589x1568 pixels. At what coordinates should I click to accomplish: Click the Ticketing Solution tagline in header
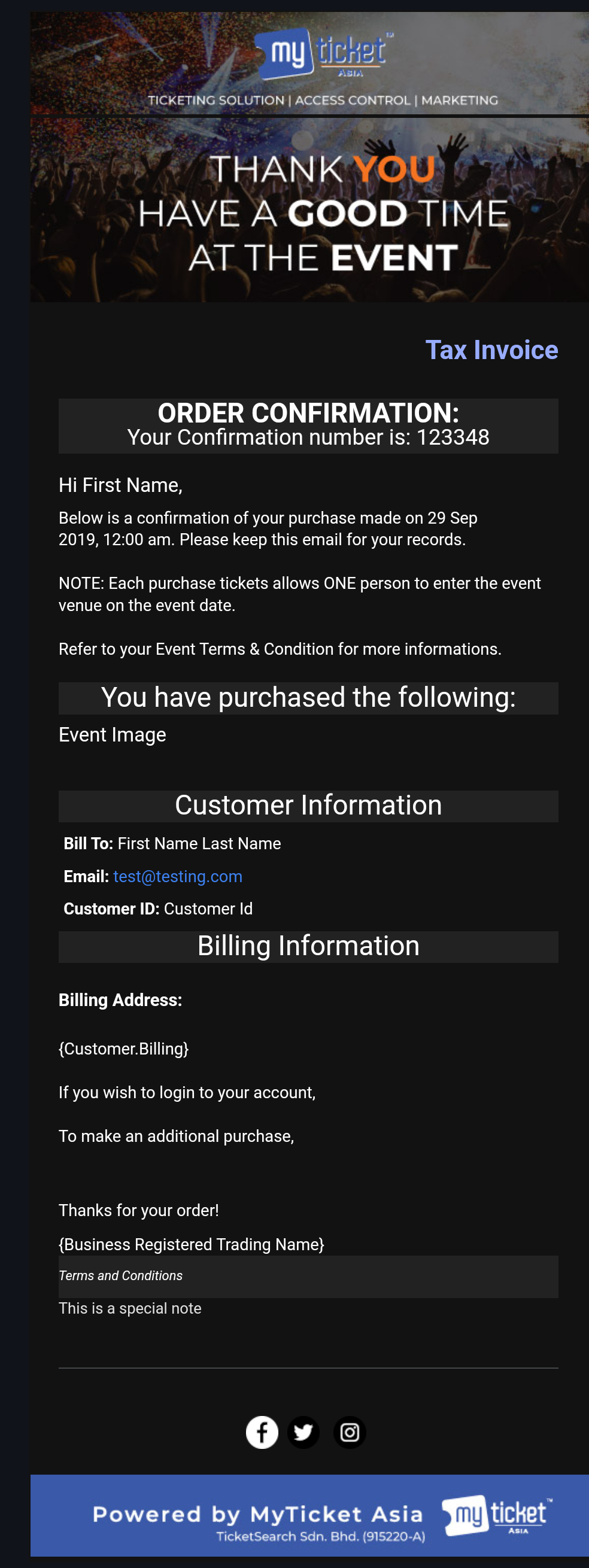(323, 101)
